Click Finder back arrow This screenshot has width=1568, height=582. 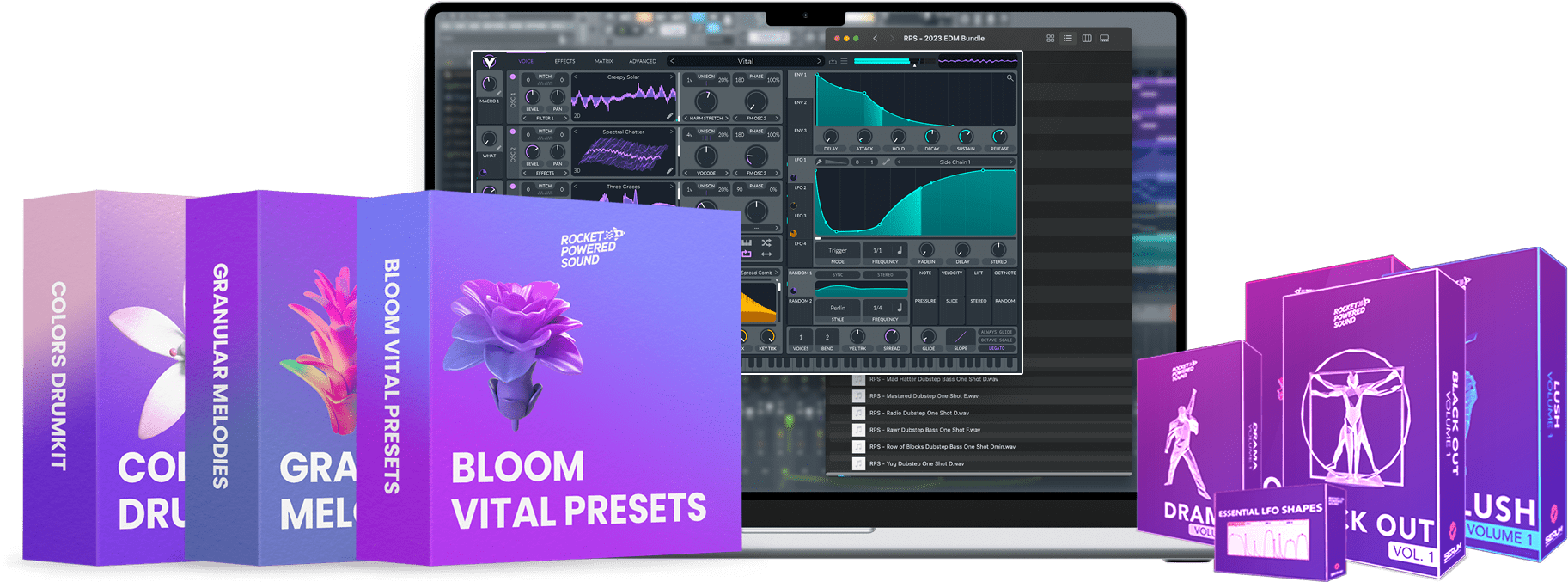pyautogui.click(x=875, y=39)
